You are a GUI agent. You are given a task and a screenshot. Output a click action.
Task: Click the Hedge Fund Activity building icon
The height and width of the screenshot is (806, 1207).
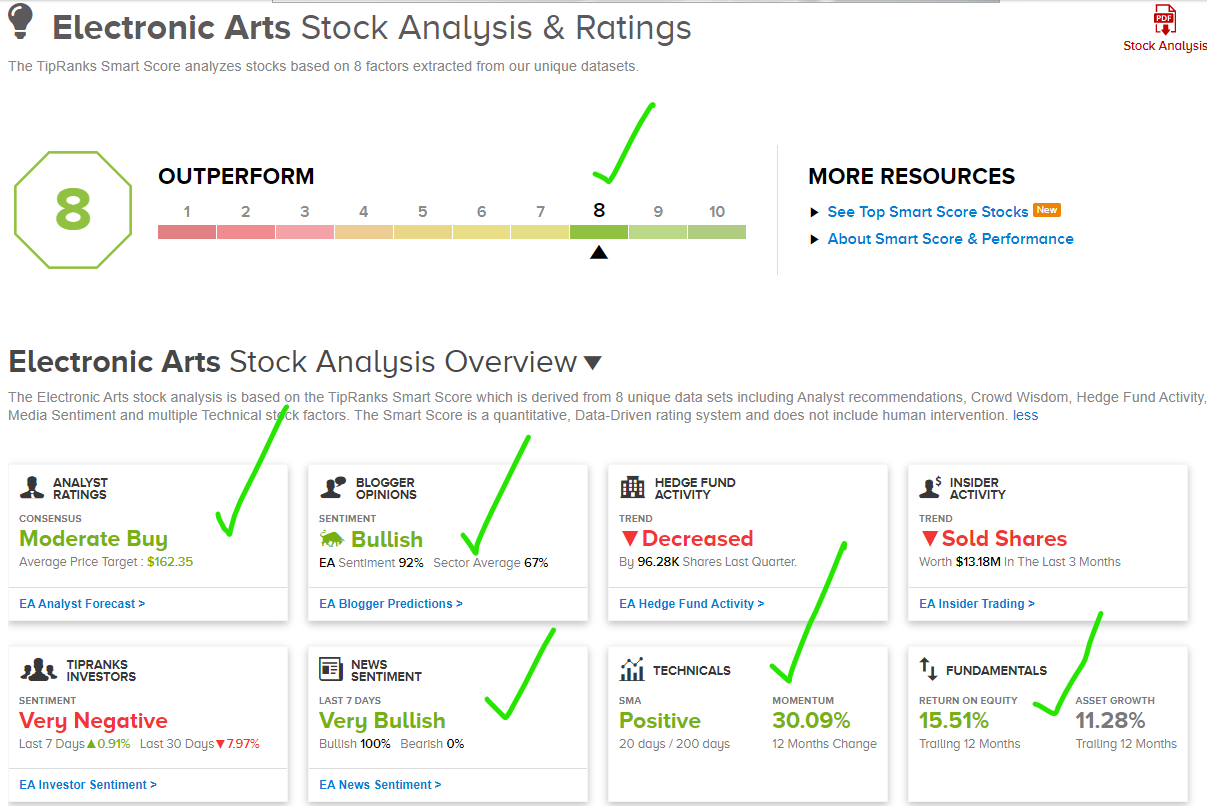pos(632,488)
